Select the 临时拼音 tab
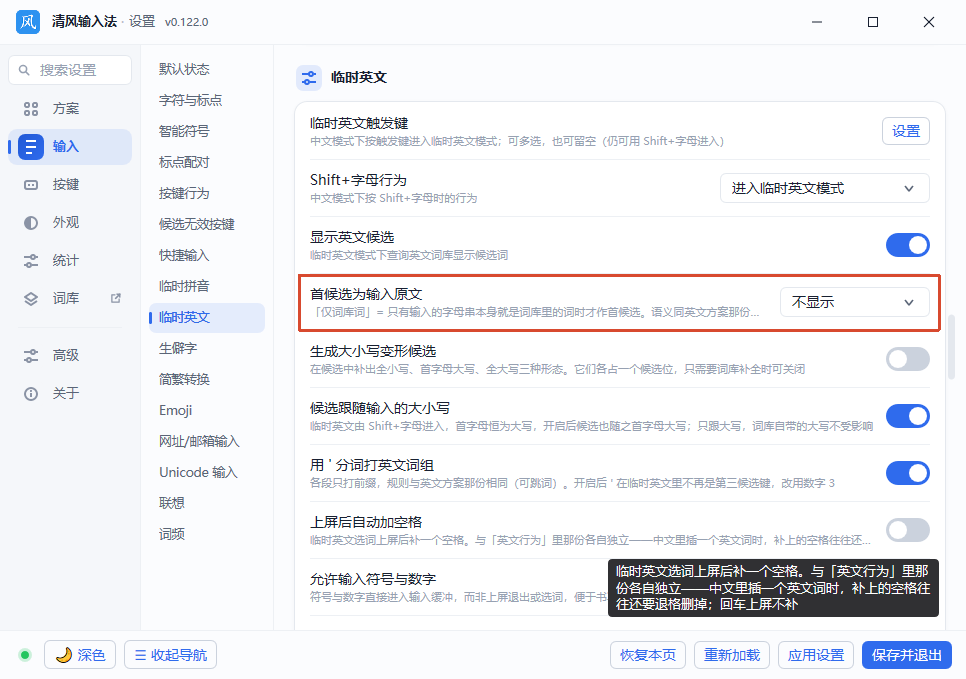Viewport: 966px width, 679px height. pyautogui.click(x=207, y=286)
